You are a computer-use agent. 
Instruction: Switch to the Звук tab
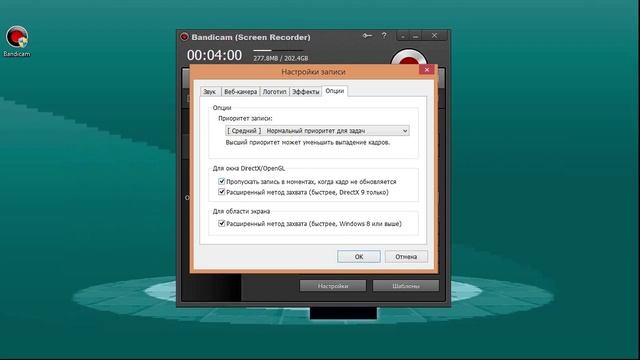[x=210, y=92]
